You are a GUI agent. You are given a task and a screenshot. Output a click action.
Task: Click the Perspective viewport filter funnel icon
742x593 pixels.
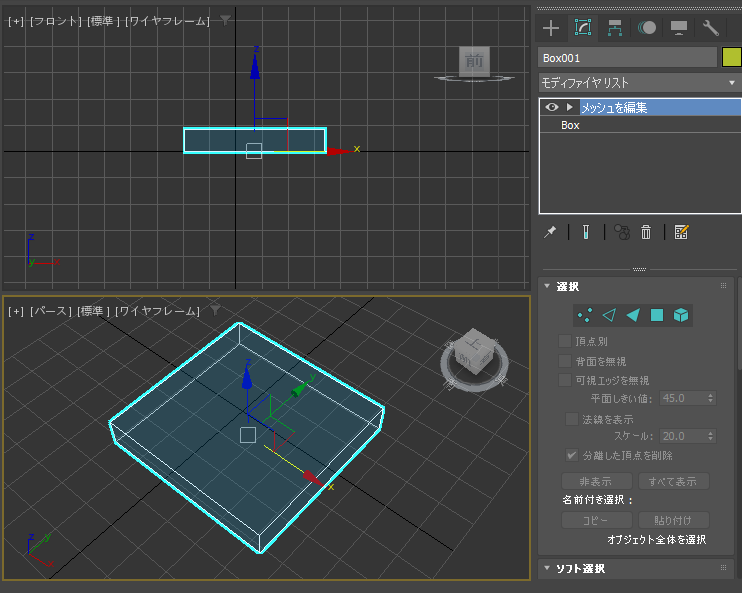216,310
